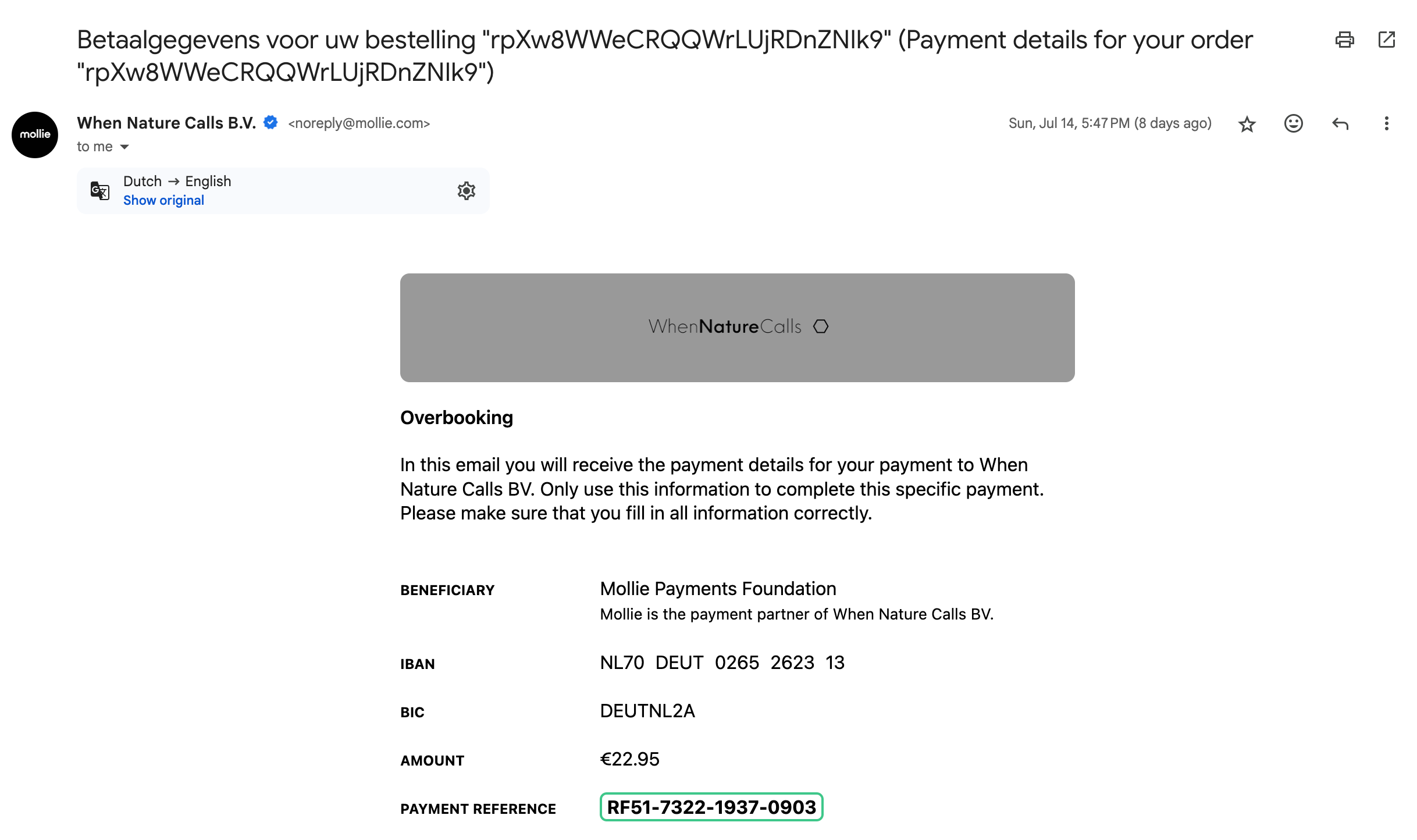Click the WhenNatureCalls logo banner
Screen dimensions: 1417x840
(737, 327)
